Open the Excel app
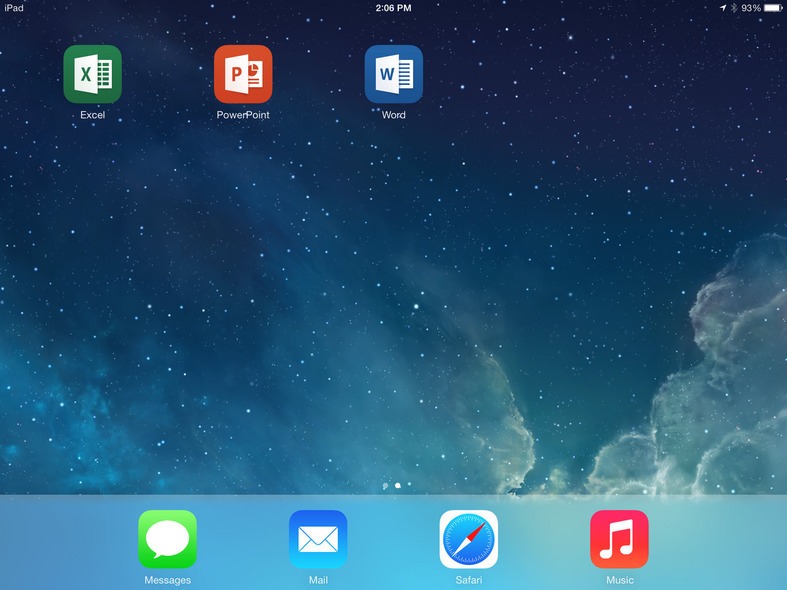Viewport: 787px width, 590px height. 92,74
